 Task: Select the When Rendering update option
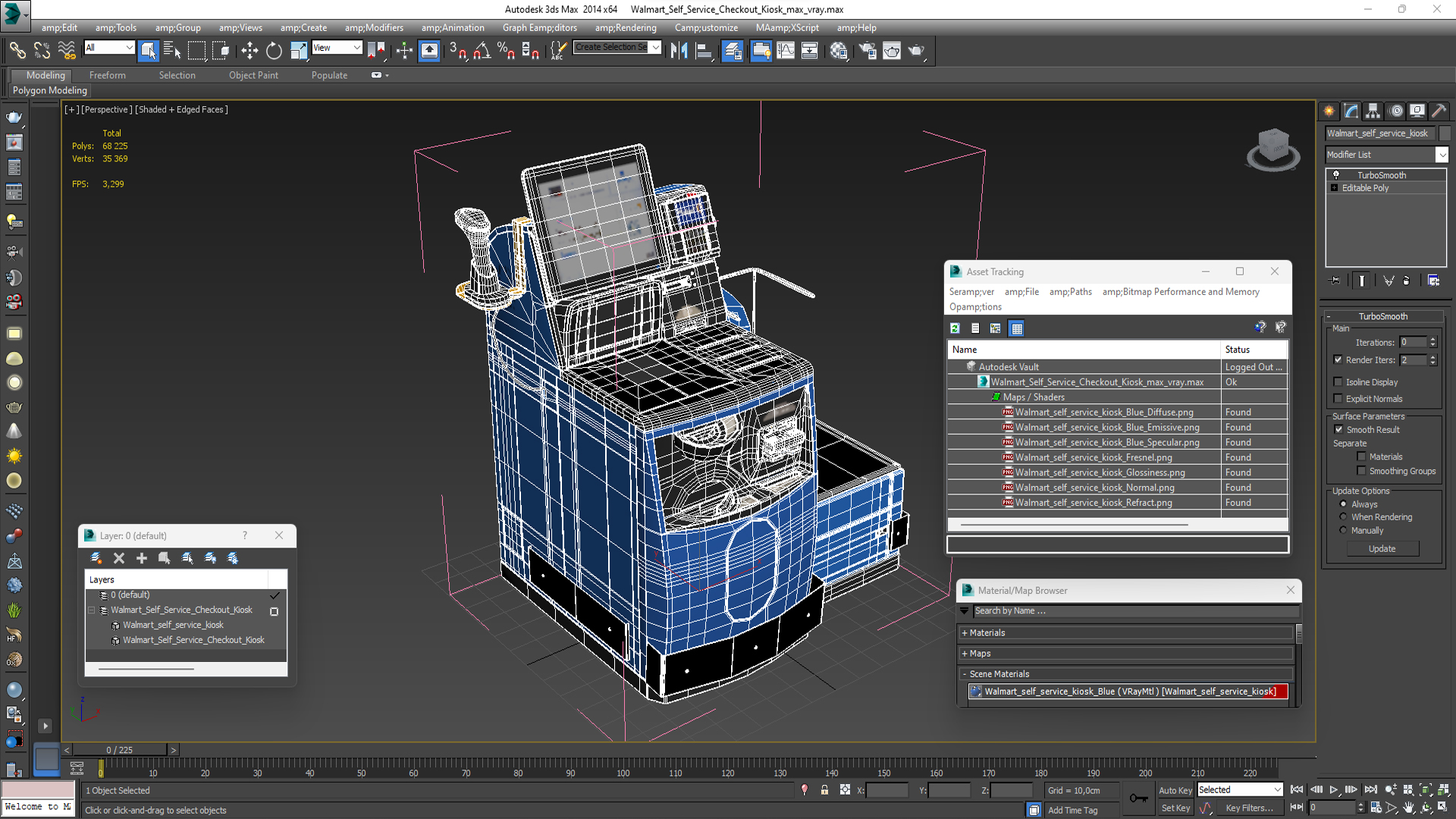coord(1343,517)
